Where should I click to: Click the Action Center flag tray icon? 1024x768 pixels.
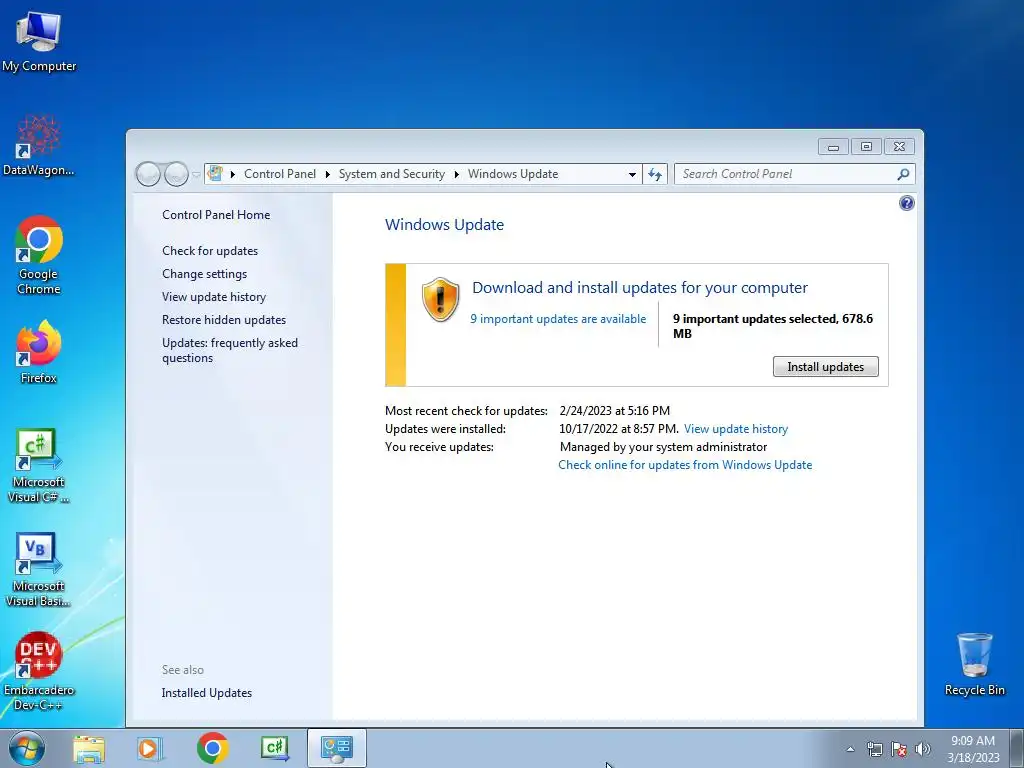tap(899, 749)
